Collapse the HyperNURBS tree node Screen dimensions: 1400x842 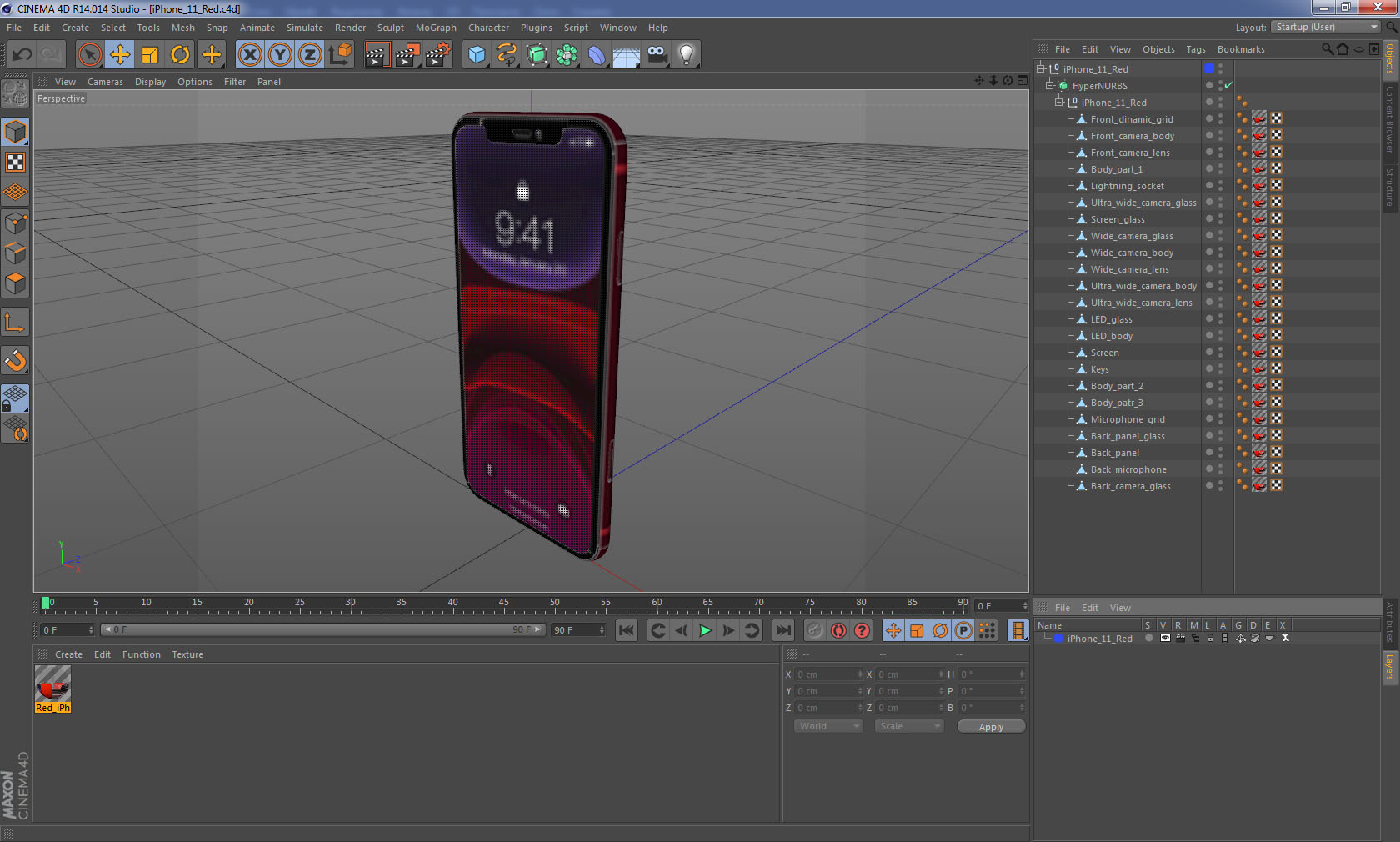pos(1050,86)
